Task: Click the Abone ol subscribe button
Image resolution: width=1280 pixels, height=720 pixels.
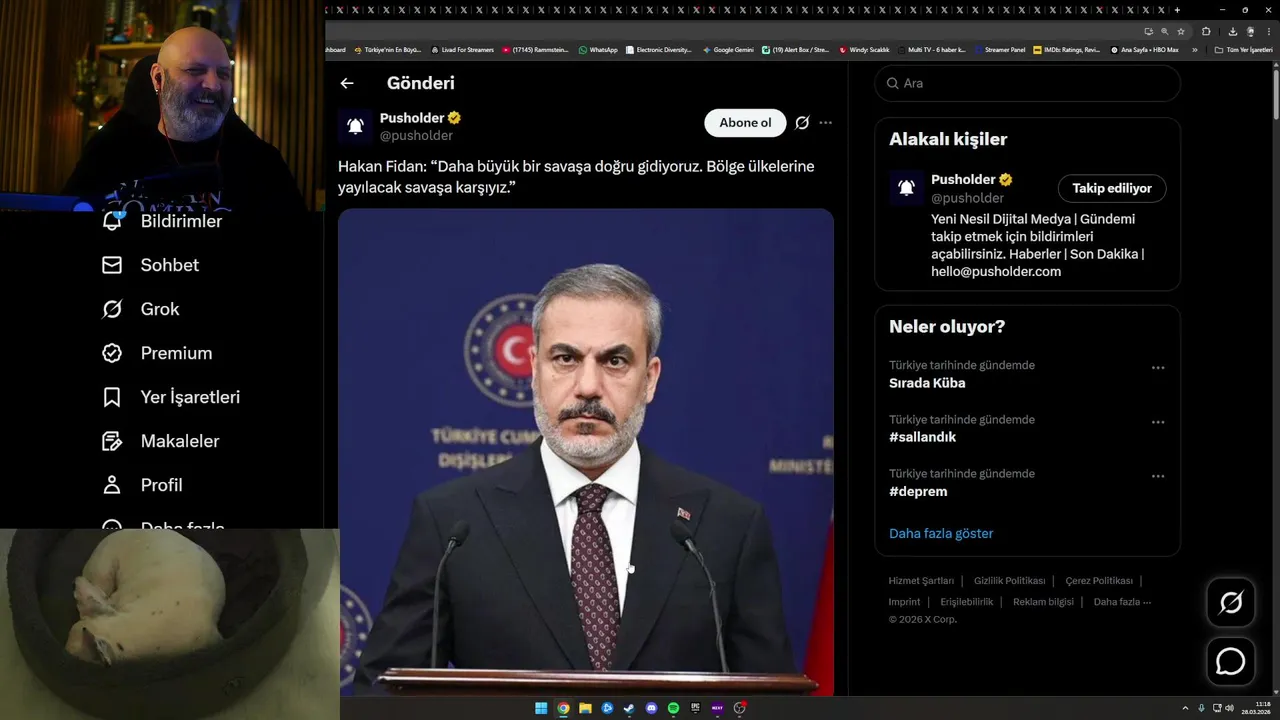Action: click(x=745, y=123)
